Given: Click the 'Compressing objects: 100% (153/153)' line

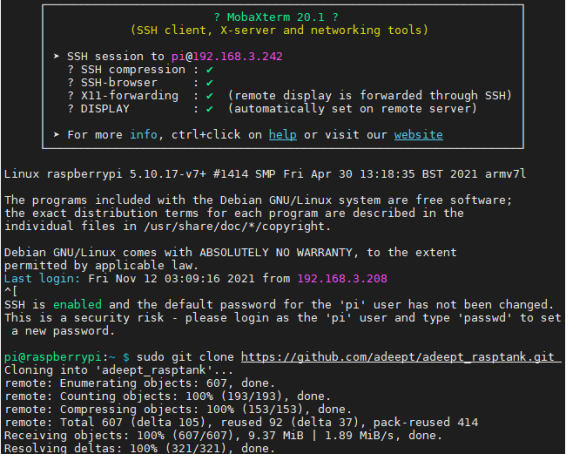Looking at the screenshot, I should pyautogui.click(x=178, y=409).
